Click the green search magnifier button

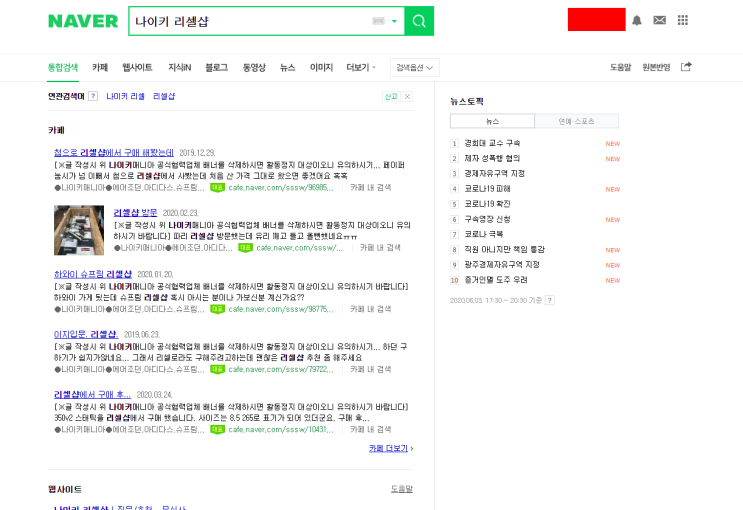[419, 21]
